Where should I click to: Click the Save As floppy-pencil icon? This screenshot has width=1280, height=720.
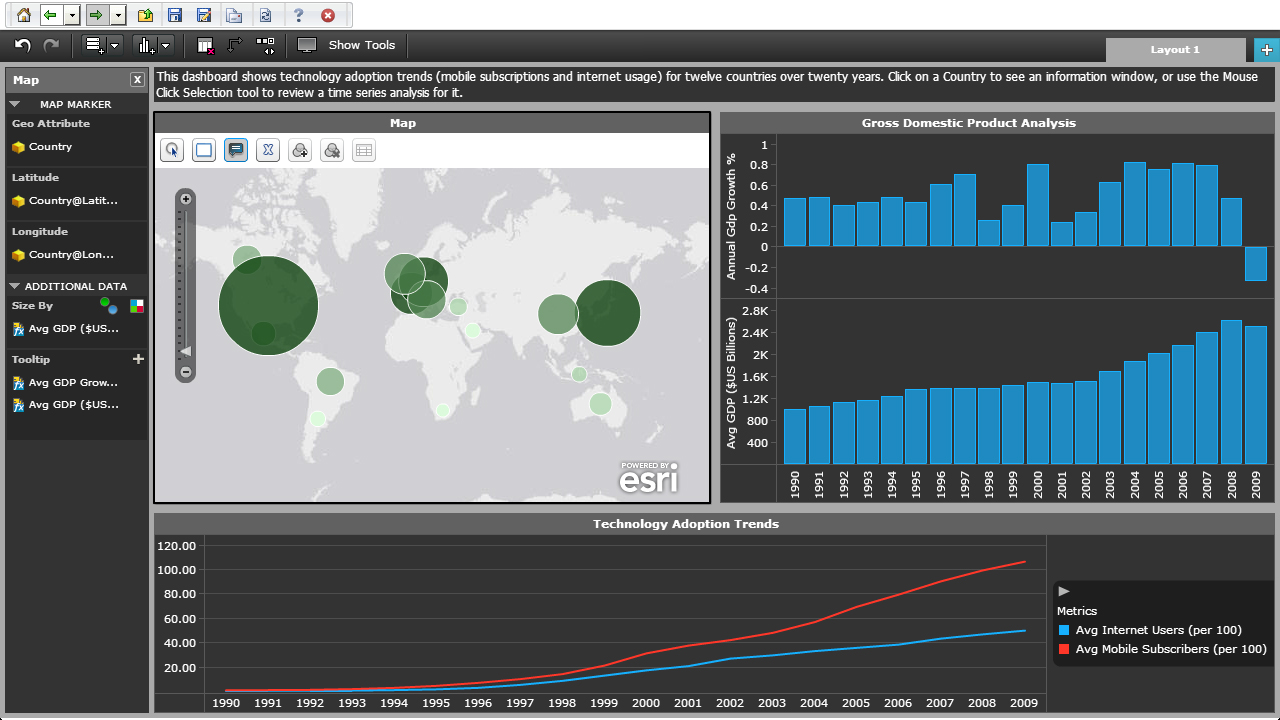click(x=205, y=15)
